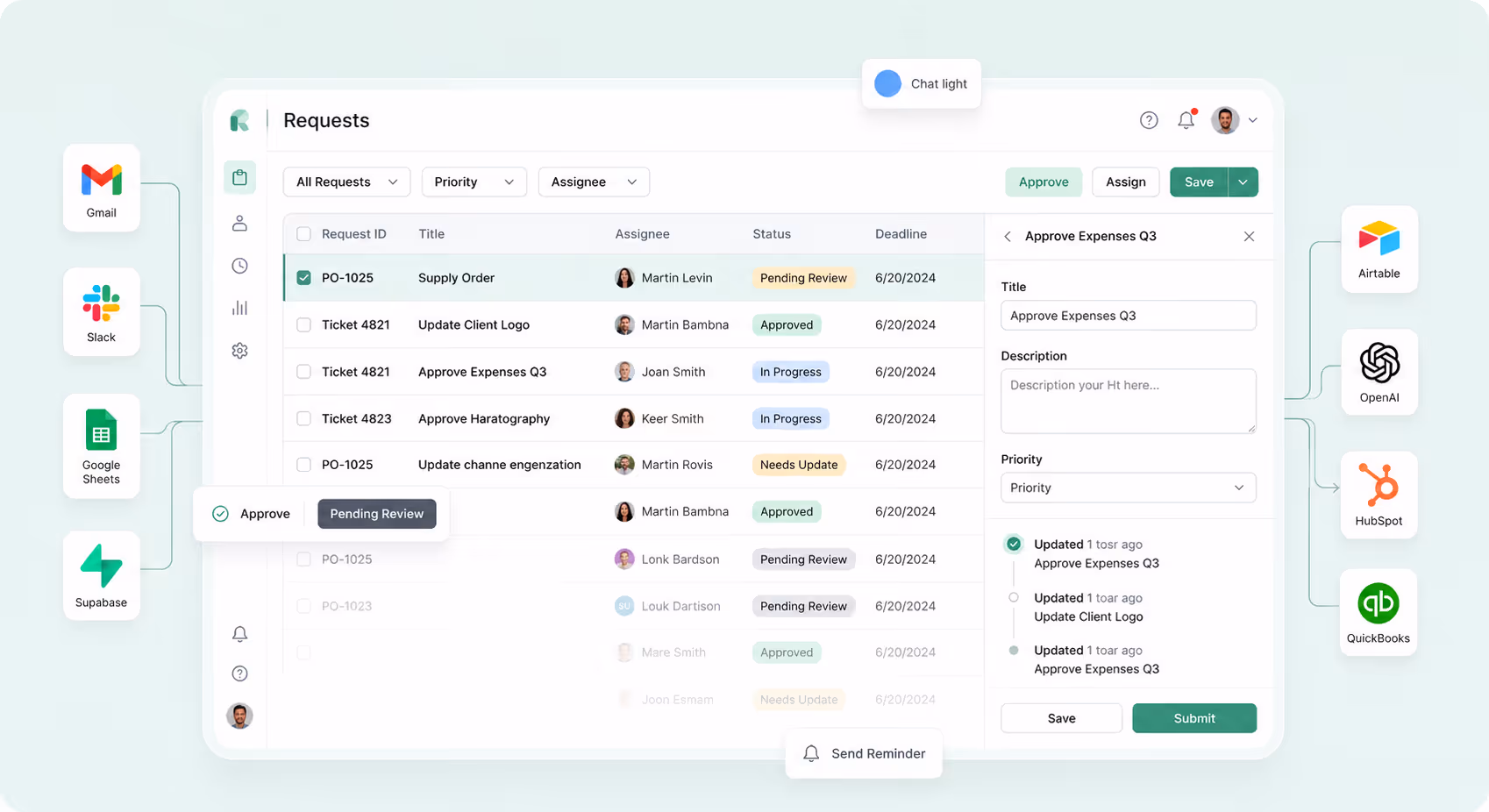
Task: Sort by the Deadline column header
Action: point(901,234)
